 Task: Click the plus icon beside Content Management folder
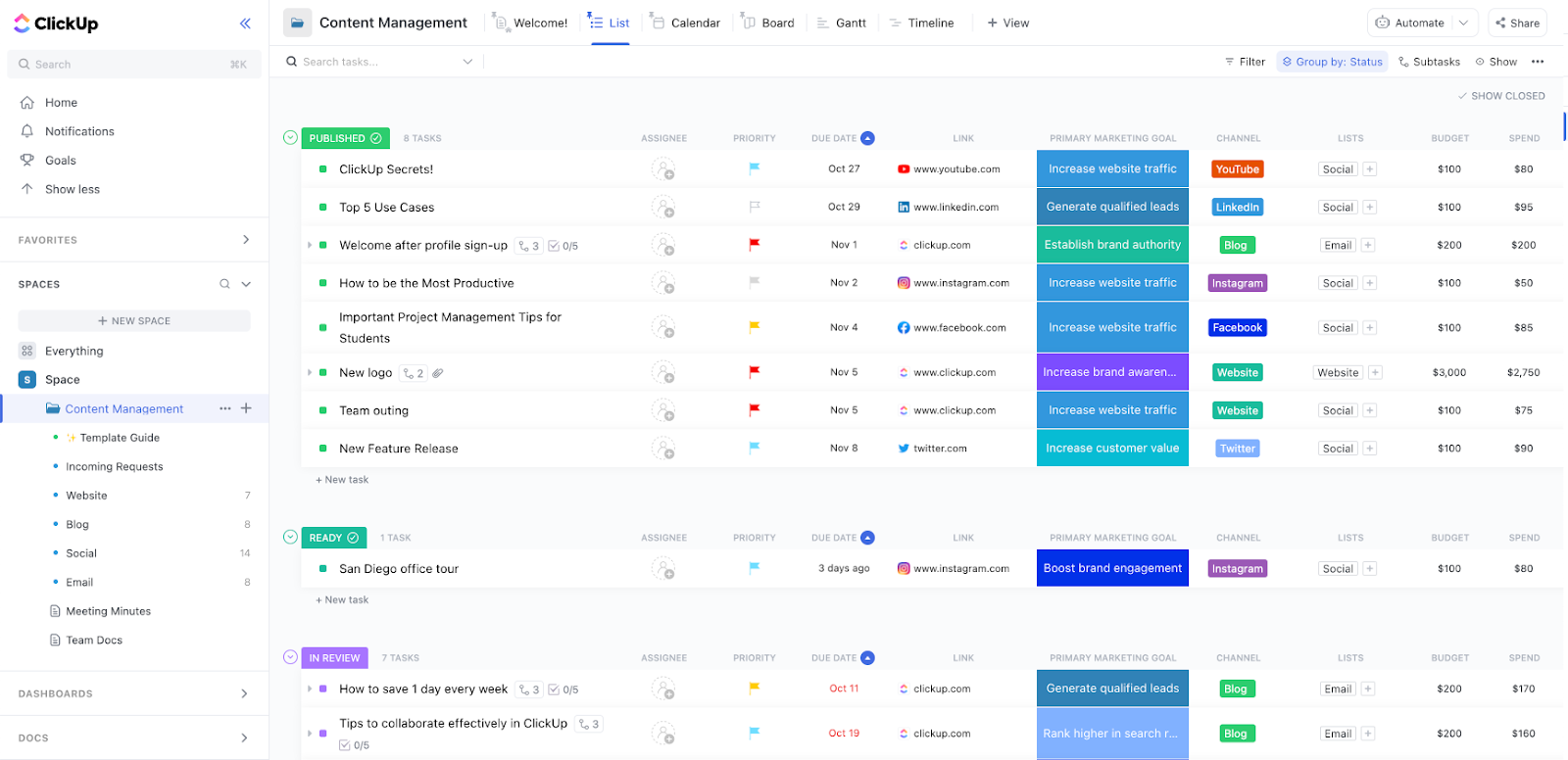coord(246,408)
